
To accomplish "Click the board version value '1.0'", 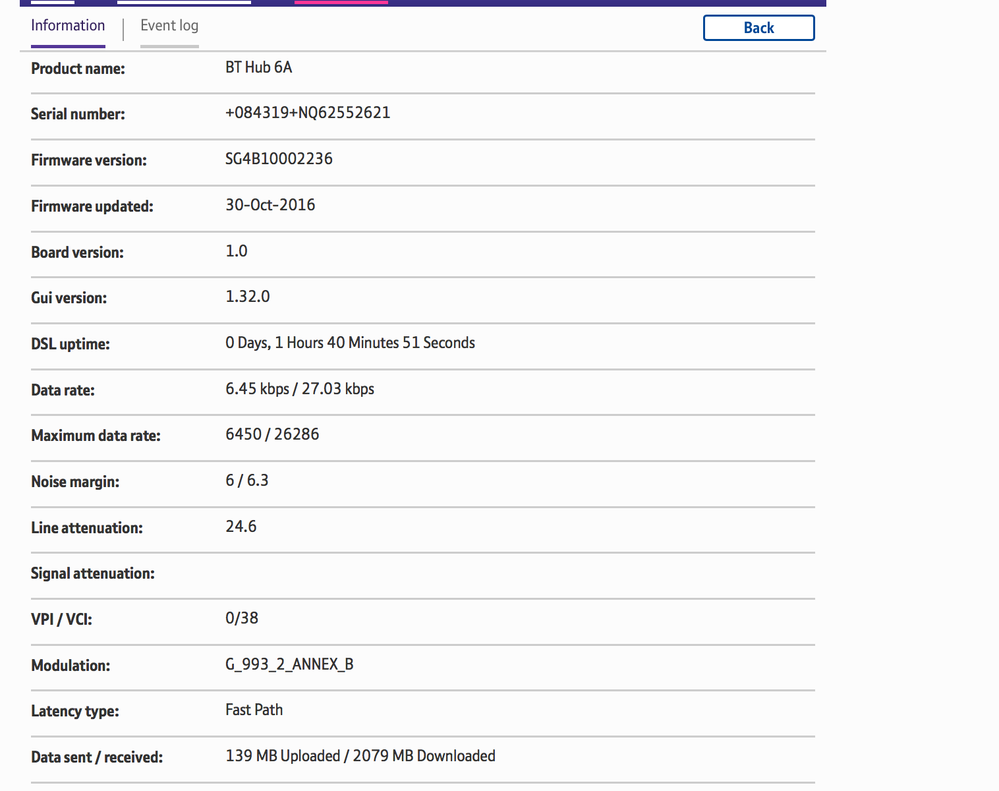I will coord(236,251).
